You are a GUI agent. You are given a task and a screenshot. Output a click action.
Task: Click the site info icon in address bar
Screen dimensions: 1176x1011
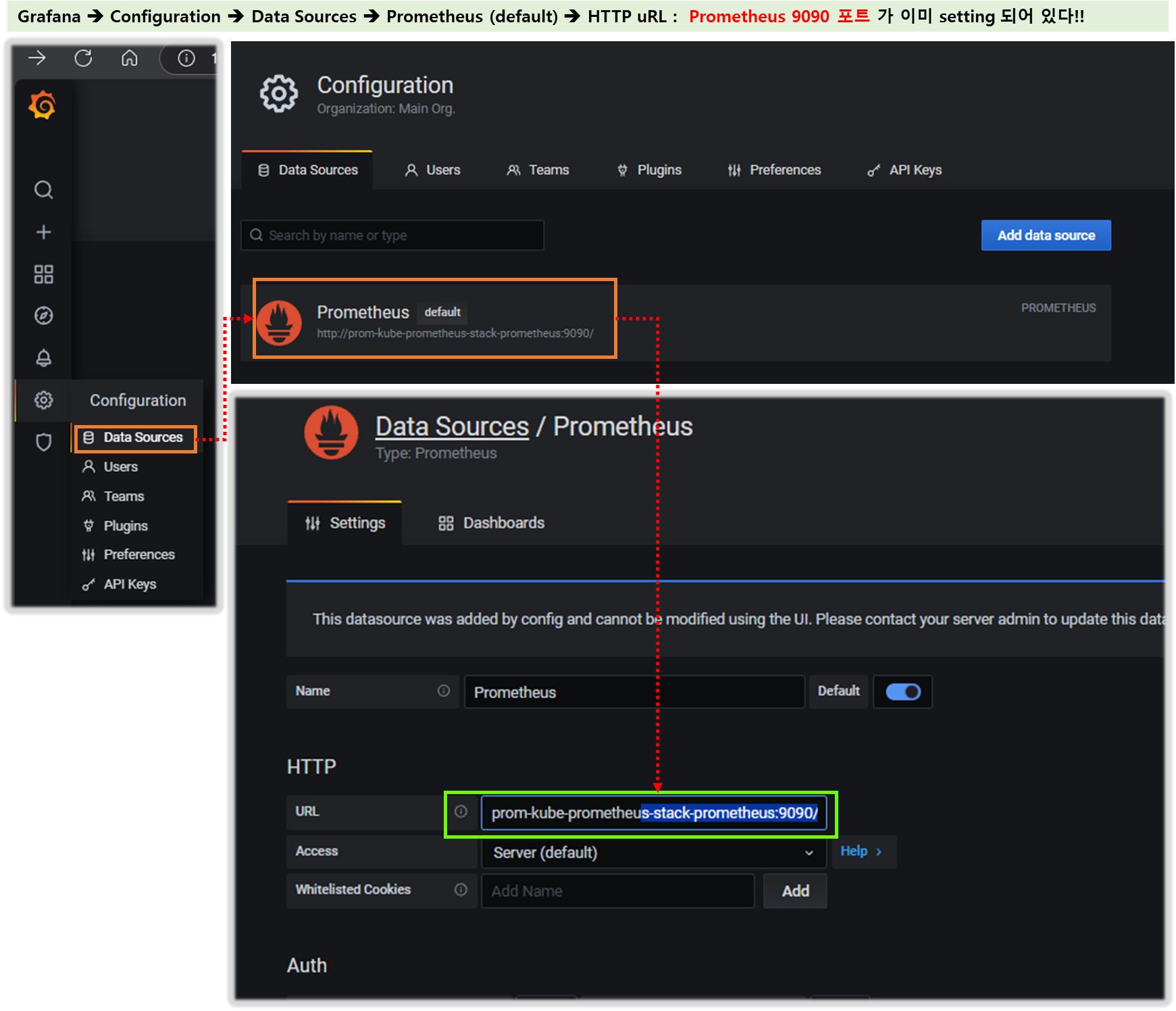[186, 59]
